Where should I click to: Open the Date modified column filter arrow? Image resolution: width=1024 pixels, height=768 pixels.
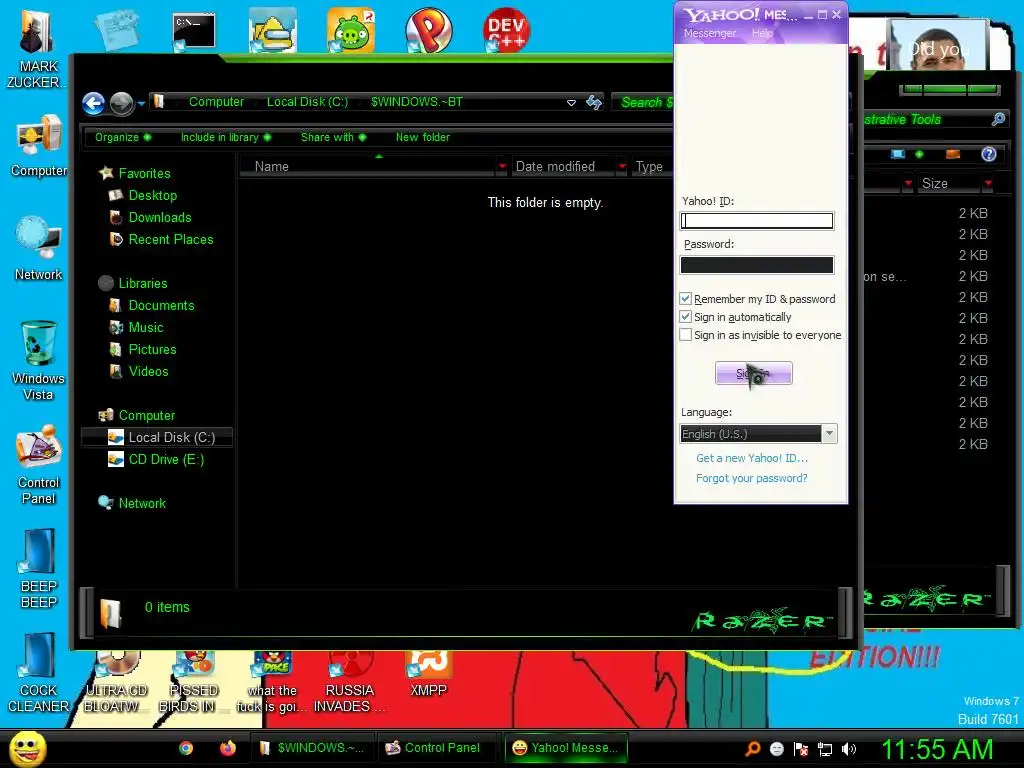point(622,167)
